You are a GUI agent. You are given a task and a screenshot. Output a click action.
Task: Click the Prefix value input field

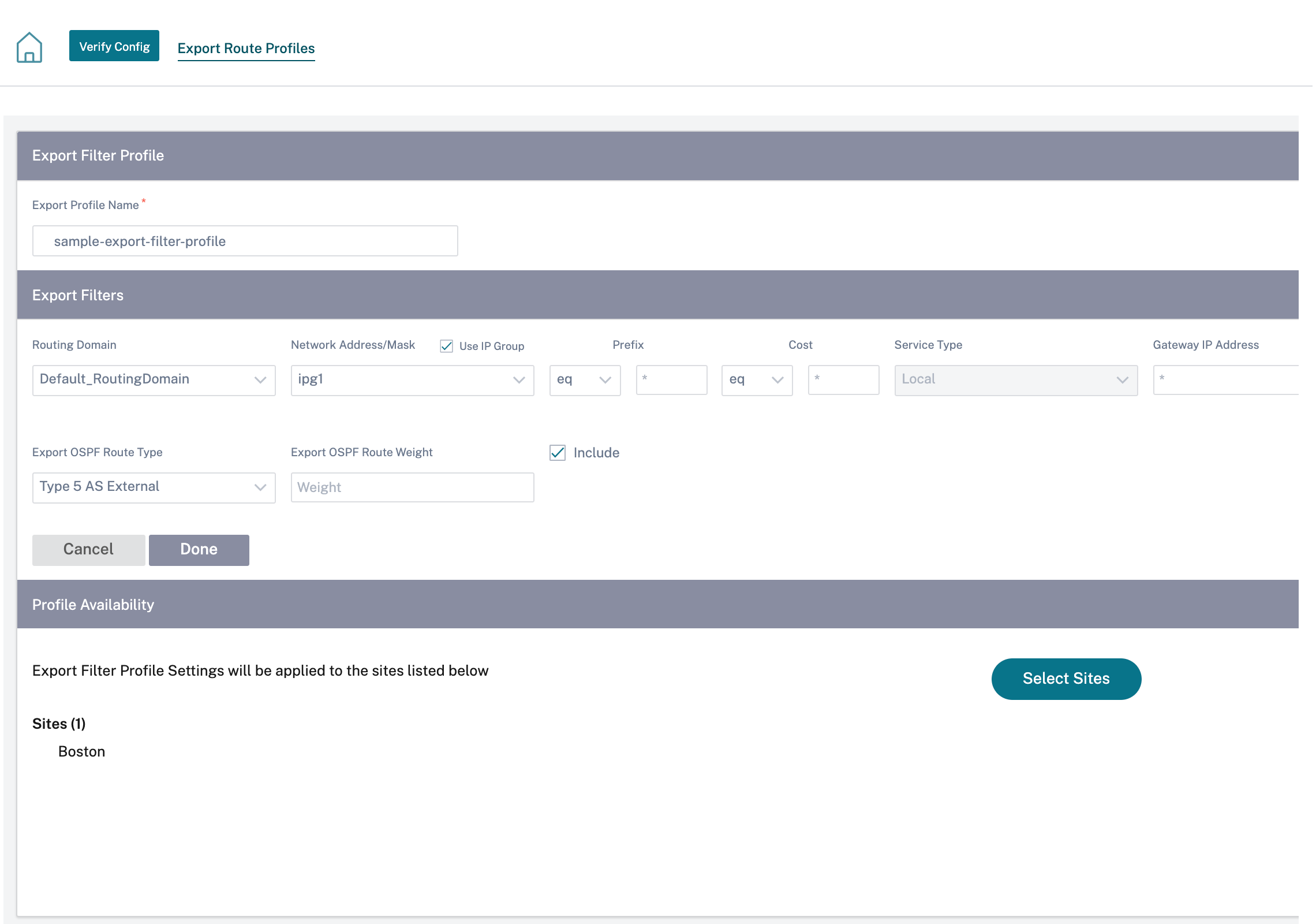coord(672,379)
